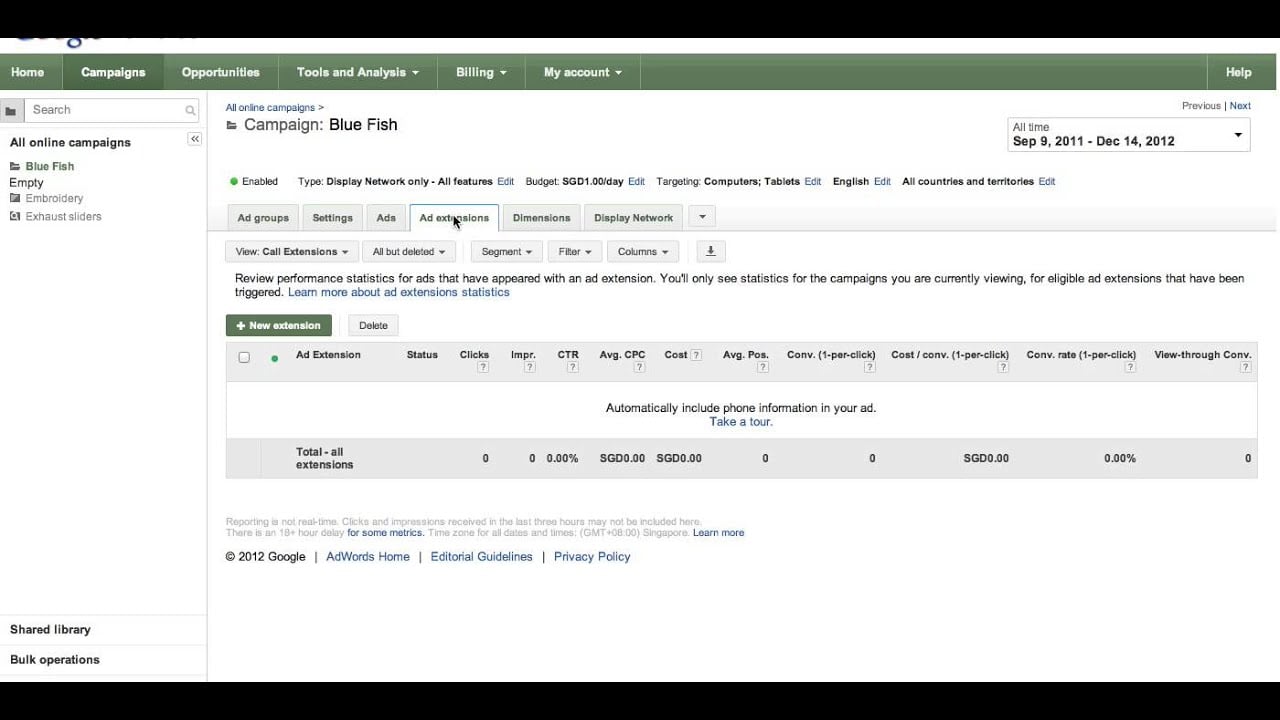This screenshot has height=720, width=1280.
Task: Collapse the left sidebar with the double-arrow icon
Action: pos(195,139)
